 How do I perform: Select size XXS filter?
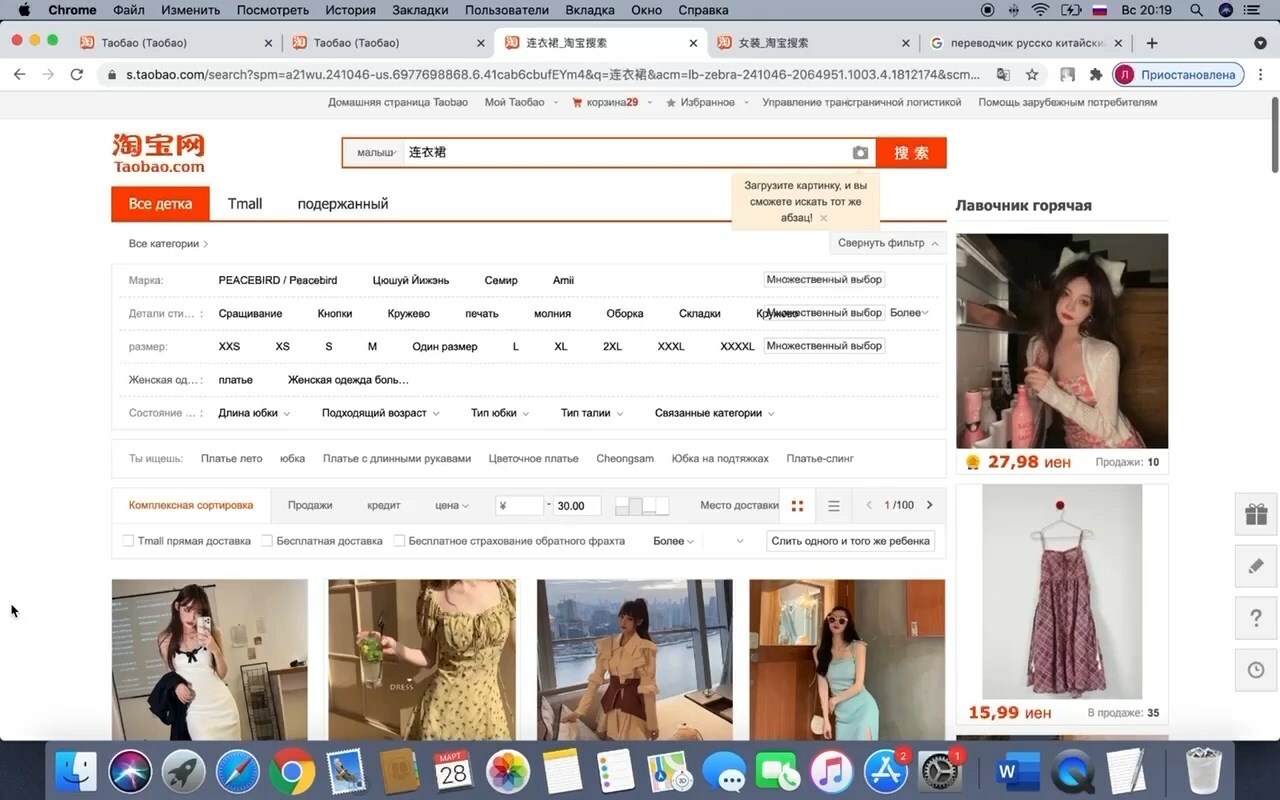coord(229,347)
